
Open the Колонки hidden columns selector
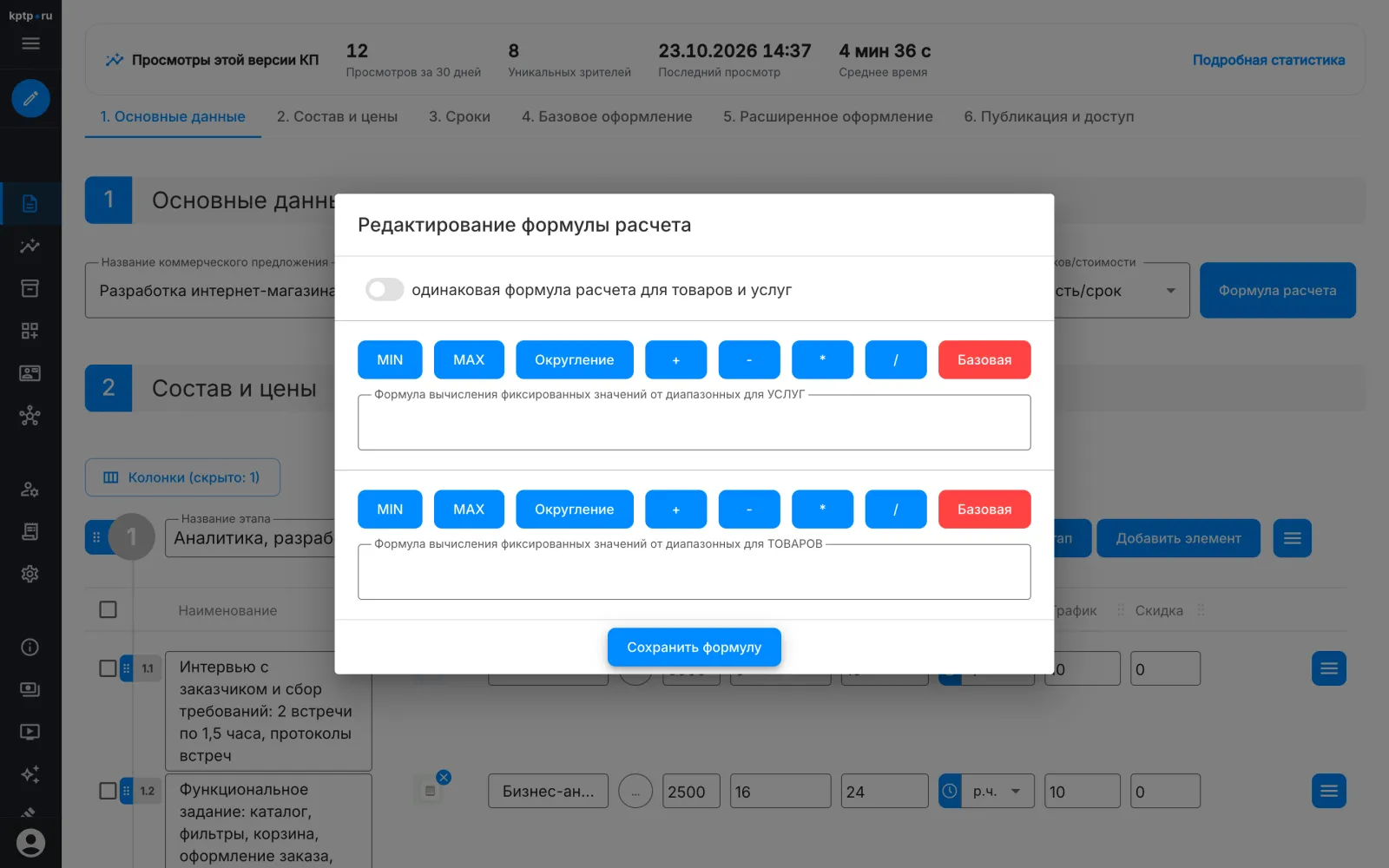pos(182,477)
